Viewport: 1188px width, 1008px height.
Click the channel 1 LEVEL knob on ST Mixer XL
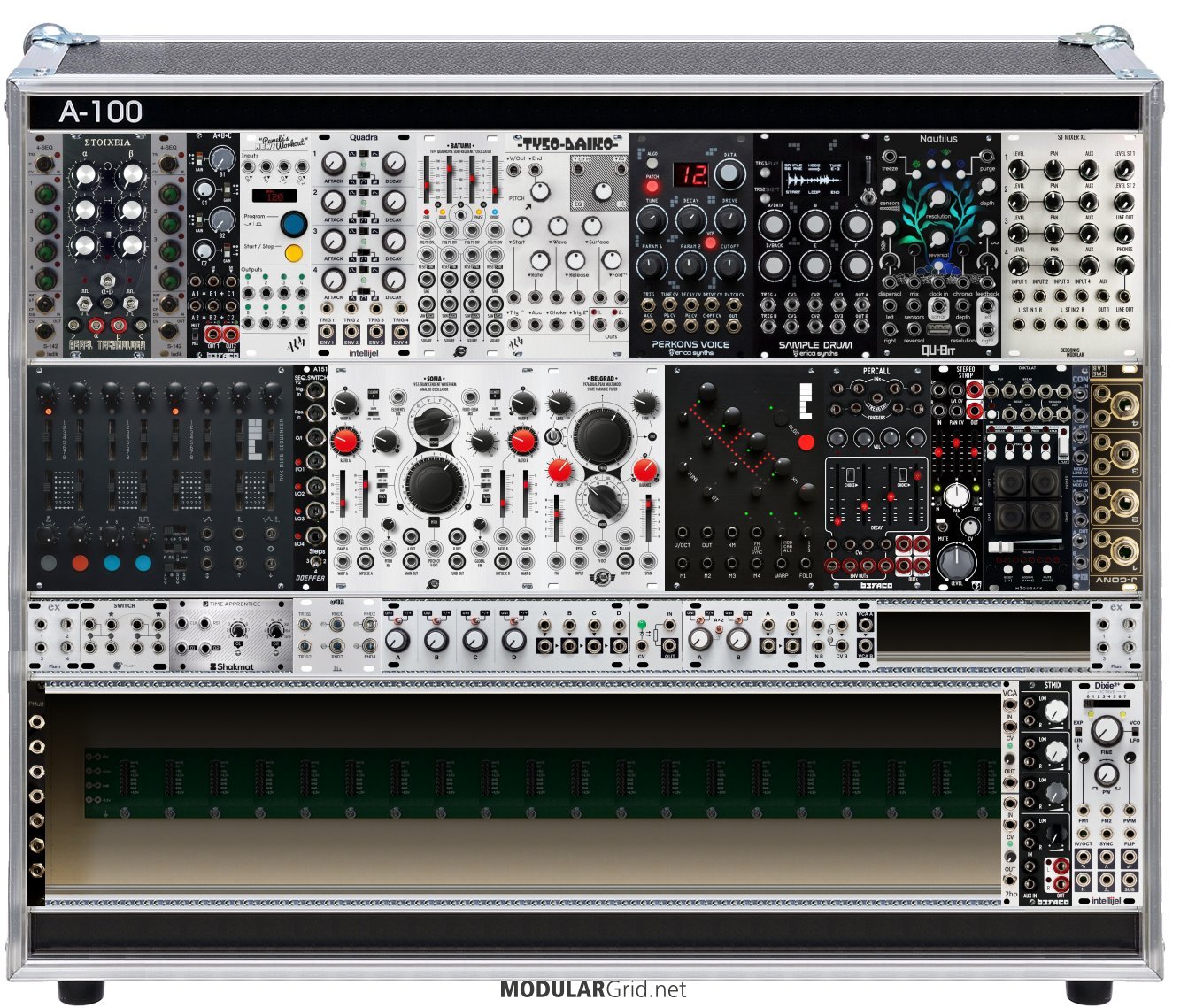pyautogui.click(x=1019, y=170)
